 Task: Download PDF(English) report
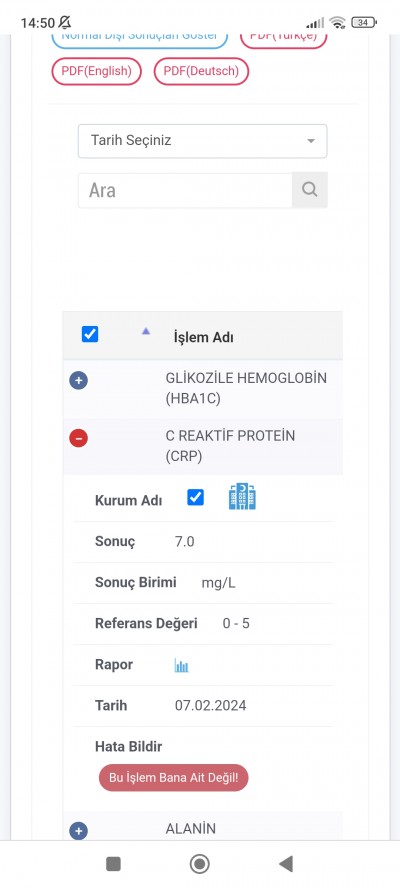point(96,71)
